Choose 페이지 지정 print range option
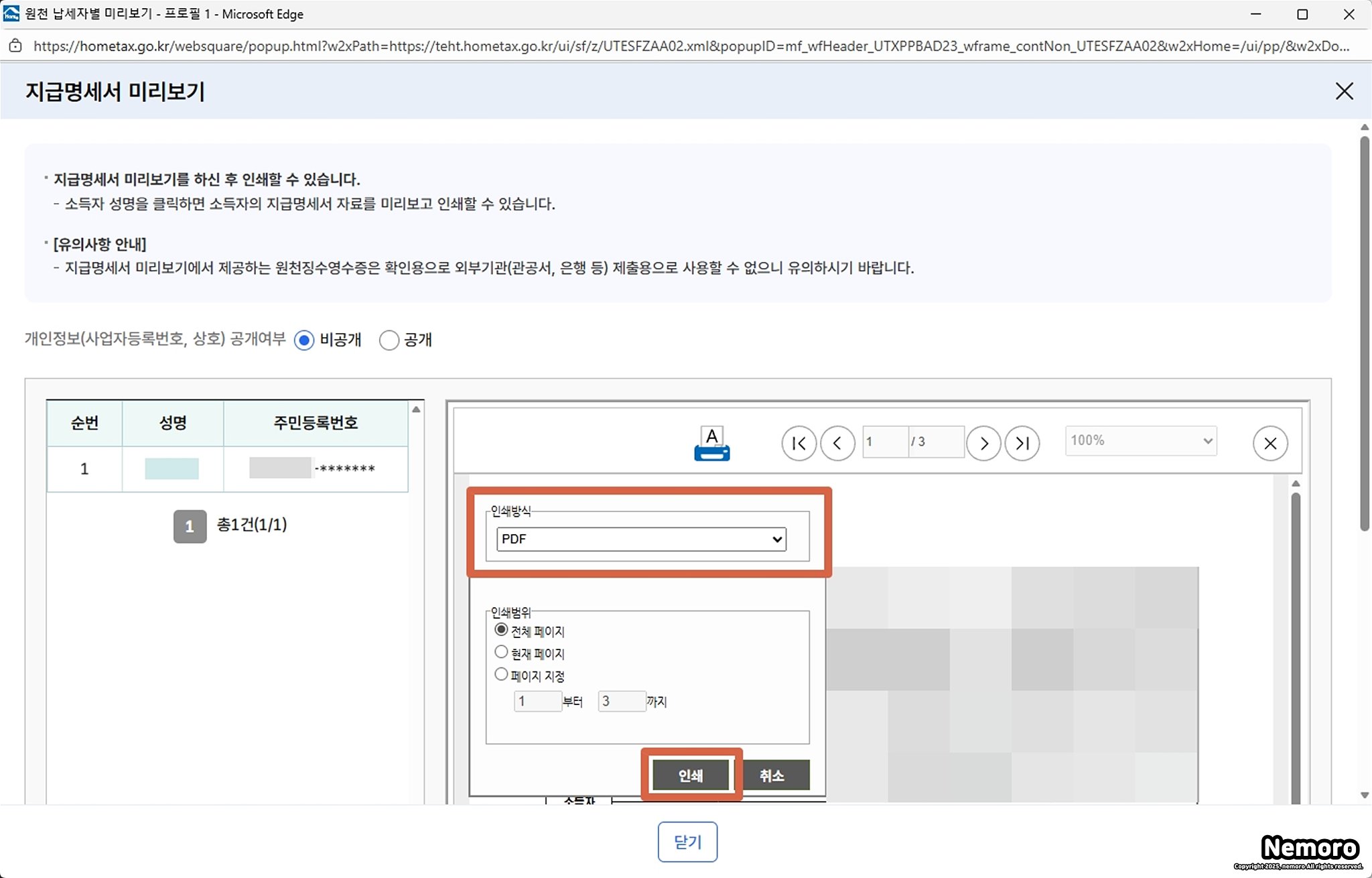 [x=501, y=674]
